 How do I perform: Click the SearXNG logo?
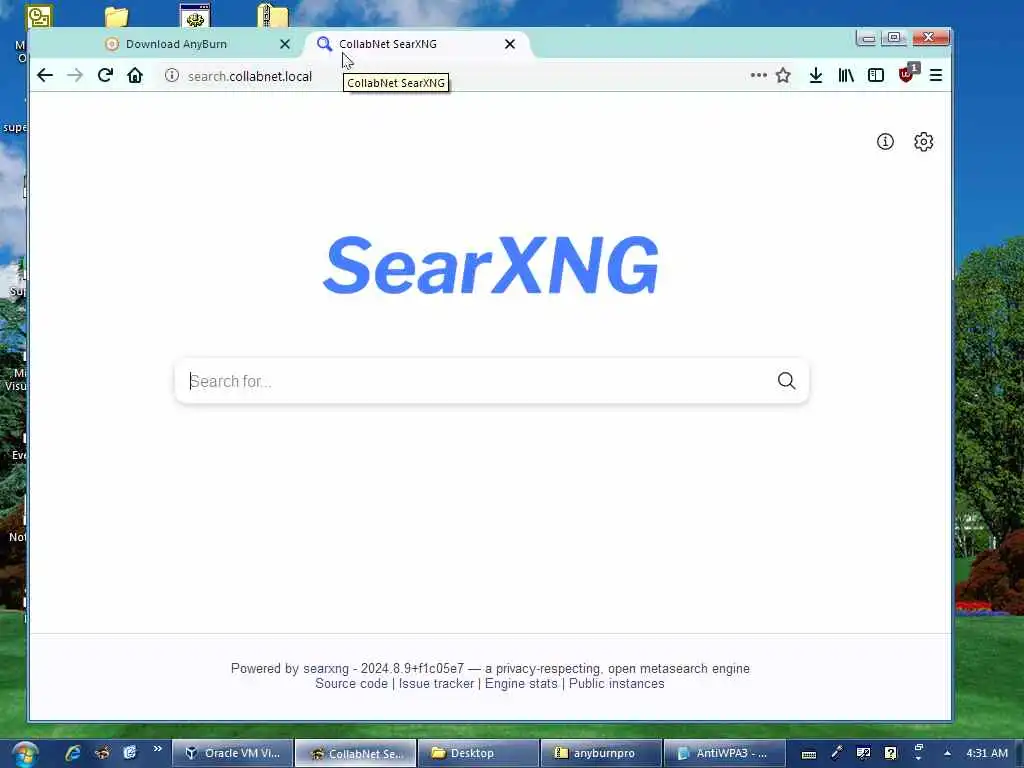tap(491, 265)
